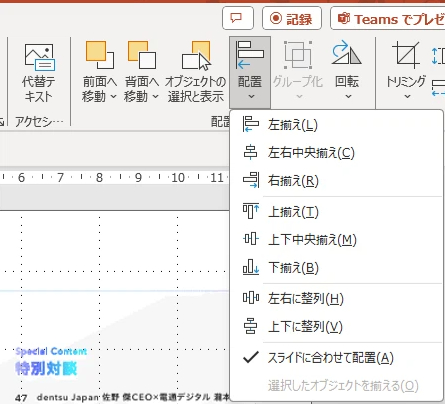Click the 記録 record button
This screenshot has width=445, height=404.
[292, 18]
